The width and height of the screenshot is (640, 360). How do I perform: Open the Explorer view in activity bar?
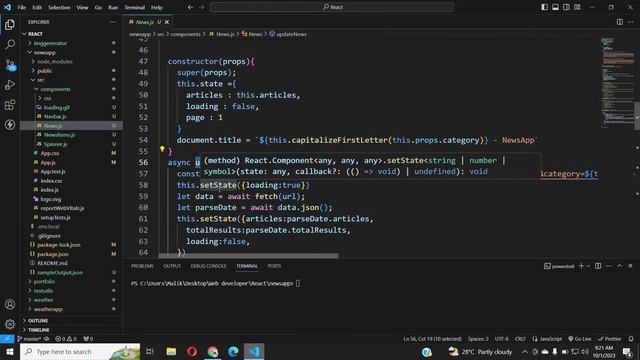(10, 24)
